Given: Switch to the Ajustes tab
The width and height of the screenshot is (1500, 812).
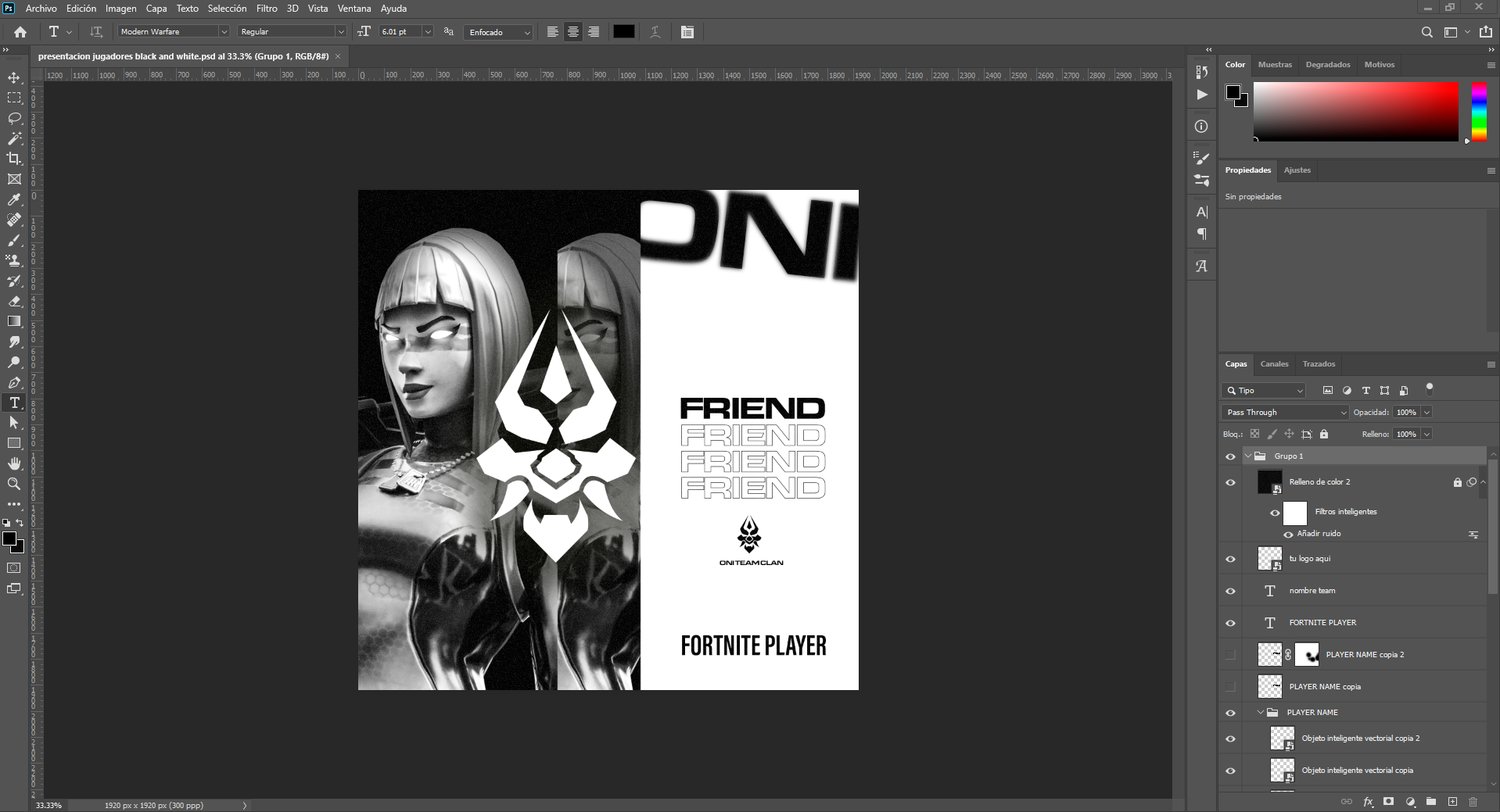Looking at the screenshot, I should pos(1297,170).
